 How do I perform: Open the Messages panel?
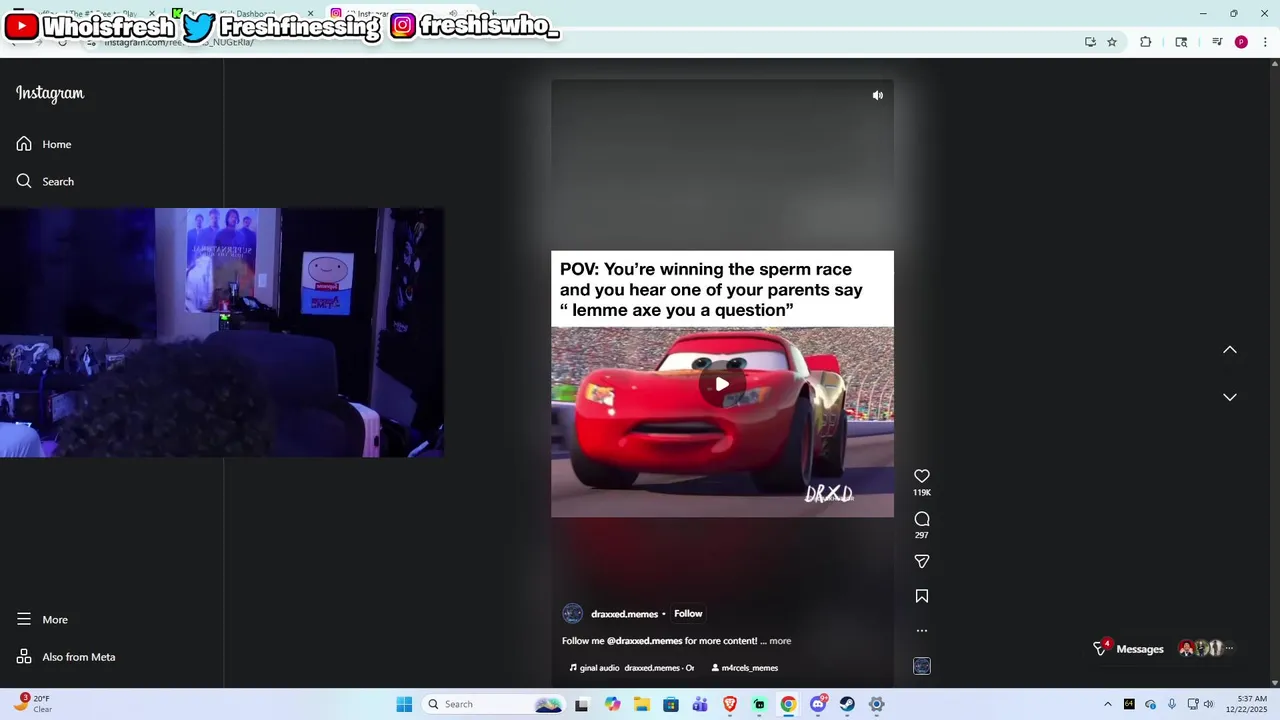[x=1140, y=649]
